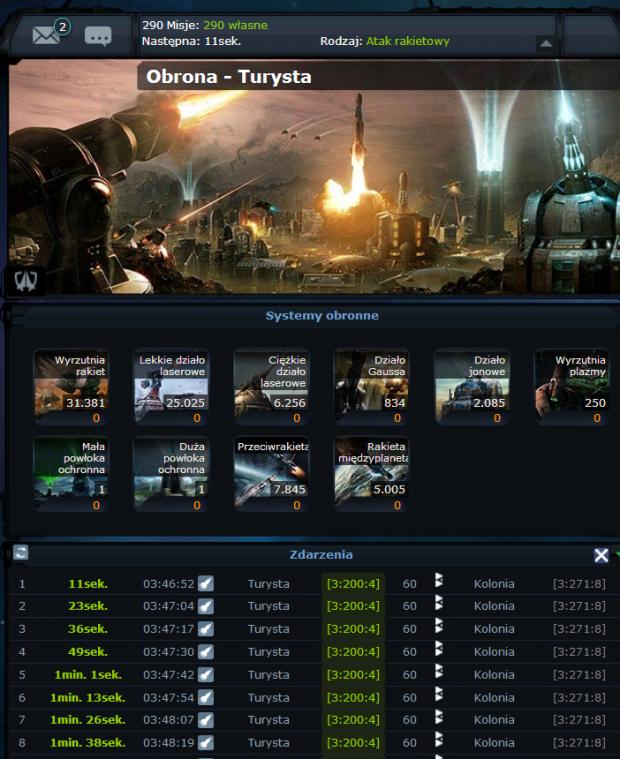Open destination coordinates [3:271:8] in row 1

[x=579, y=584]
